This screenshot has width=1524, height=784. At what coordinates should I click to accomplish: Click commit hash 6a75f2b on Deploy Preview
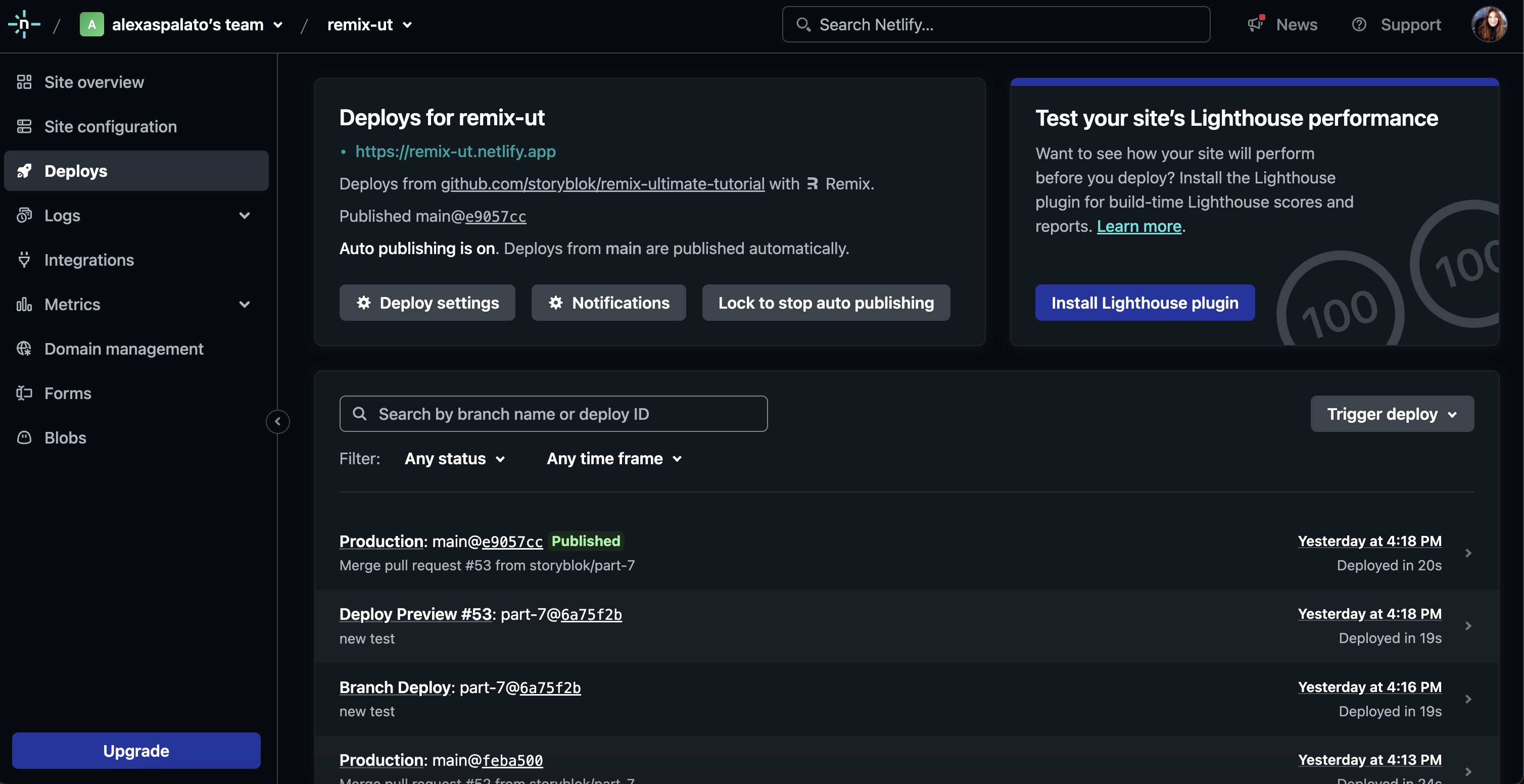[x=591, y=614]
